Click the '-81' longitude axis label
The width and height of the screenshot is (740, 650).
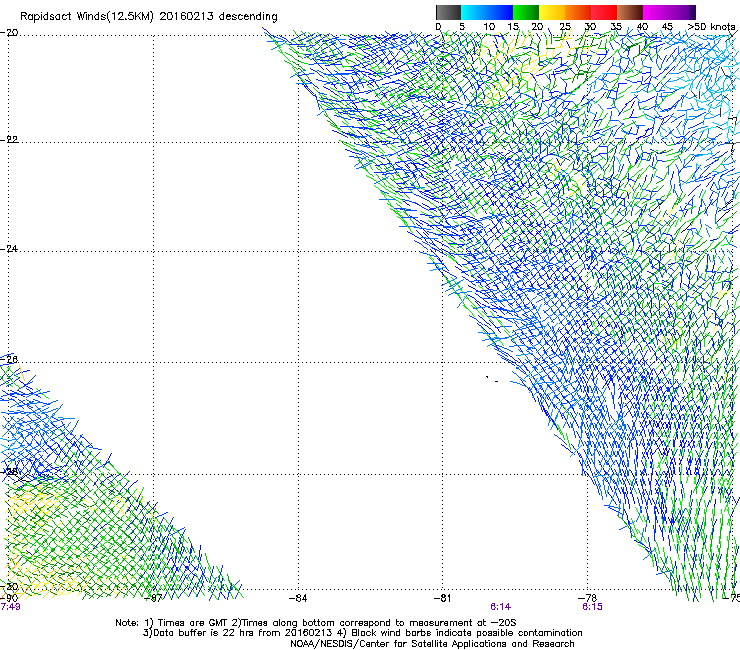443,598
